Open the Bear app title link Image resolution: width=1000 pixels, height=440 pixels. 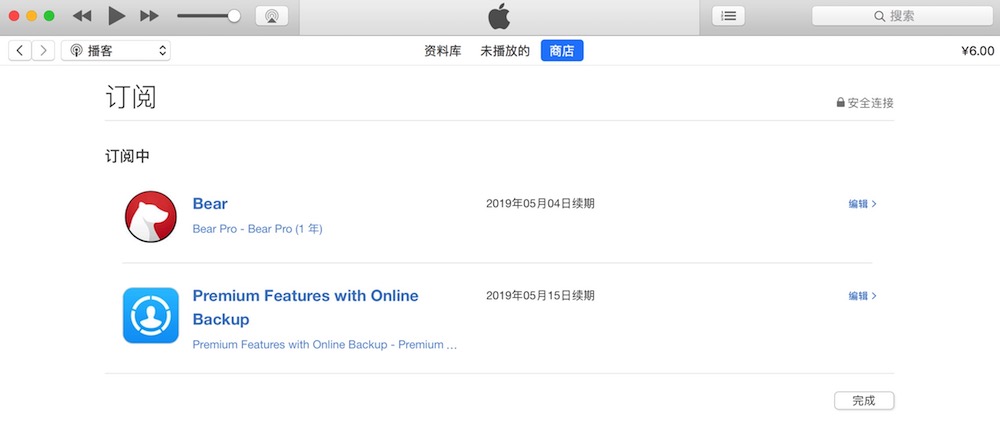(x=210, y=204)
